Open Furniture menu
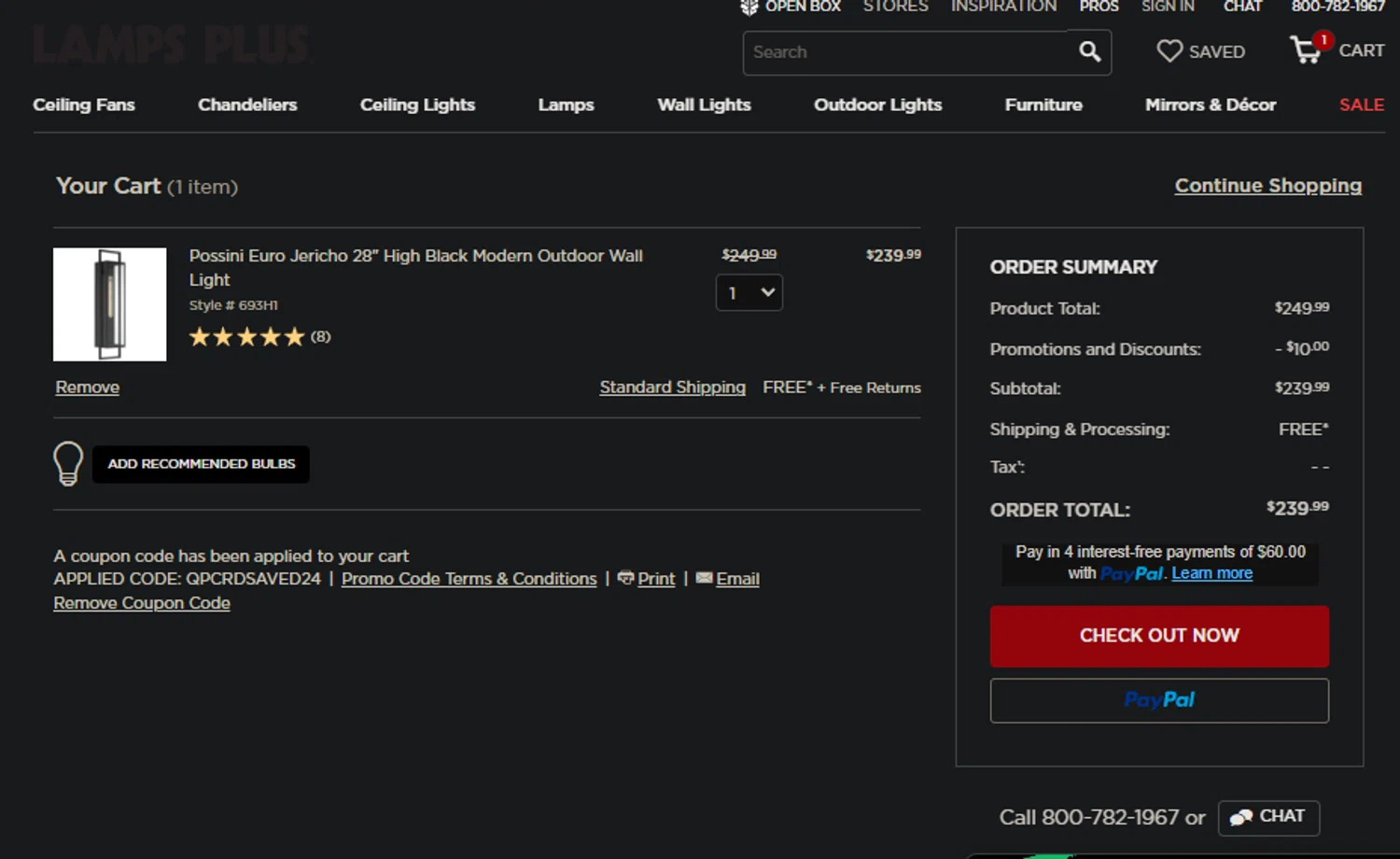1400x859 pixels. [x=1043, y=105]
